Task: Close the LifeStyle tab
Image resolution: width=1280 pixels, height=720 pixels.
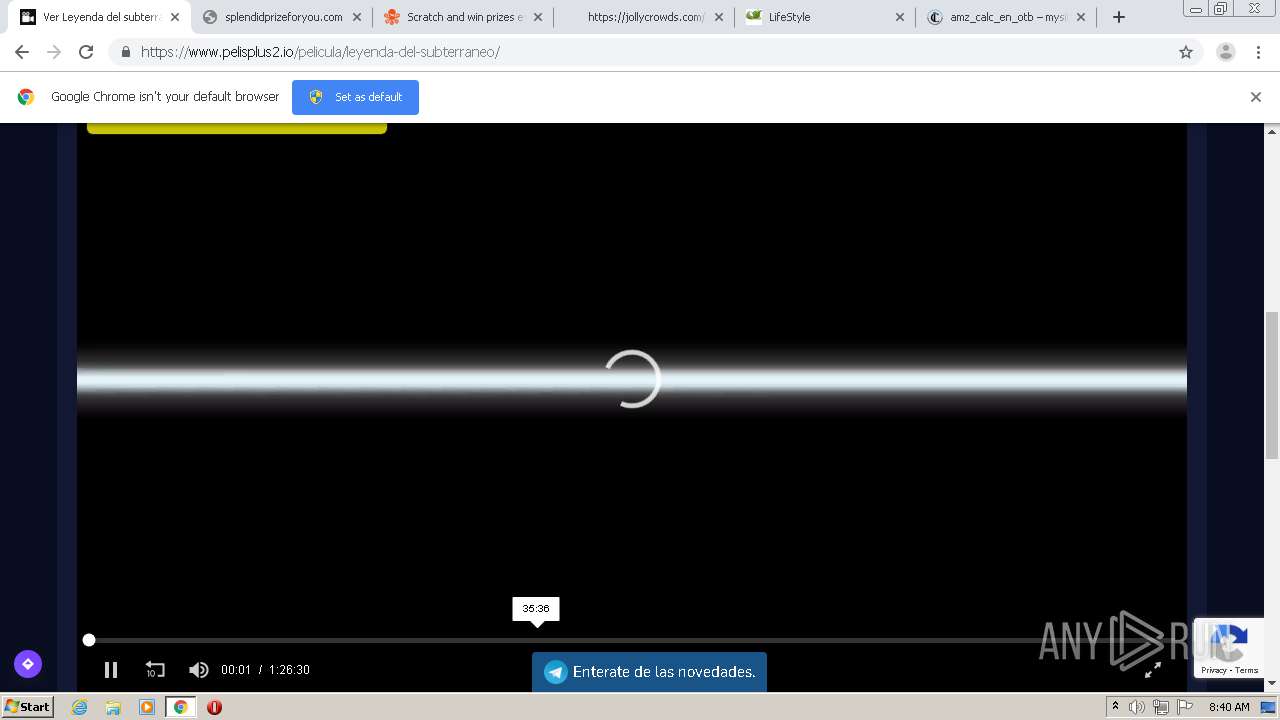Action: point(899,17)
